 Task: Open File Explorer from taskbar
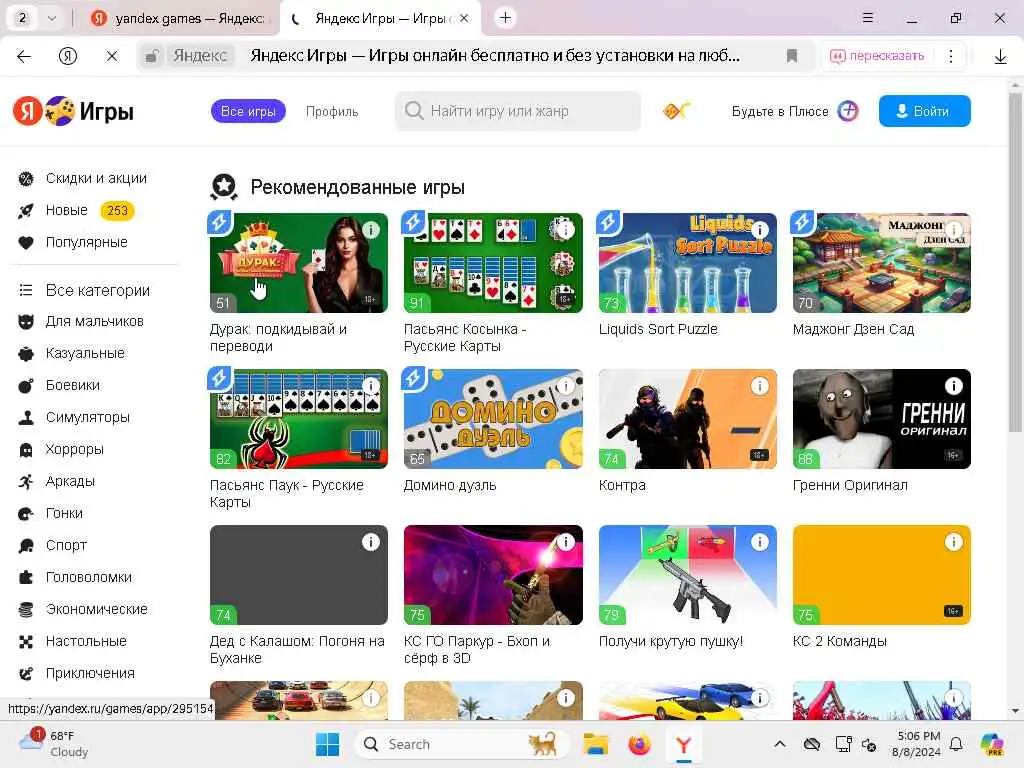596,744
